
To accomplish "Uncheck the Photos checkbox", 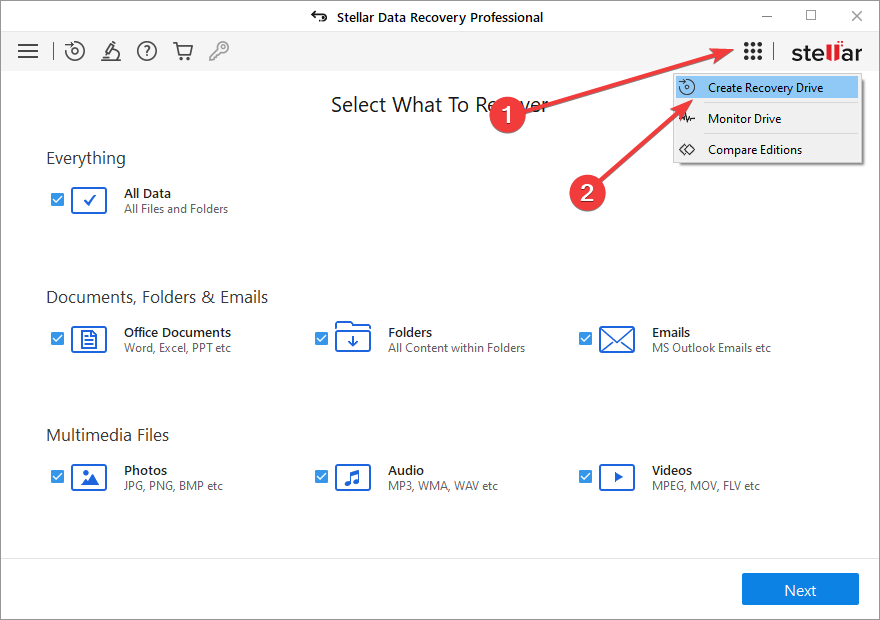I will click(x=57, y=476).
